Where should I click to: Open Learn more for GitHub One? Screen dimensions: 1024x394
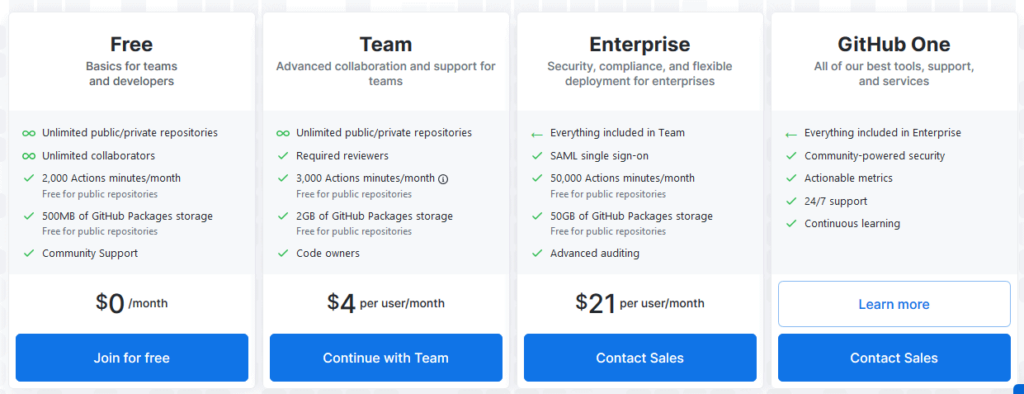[x=894, y=304]
